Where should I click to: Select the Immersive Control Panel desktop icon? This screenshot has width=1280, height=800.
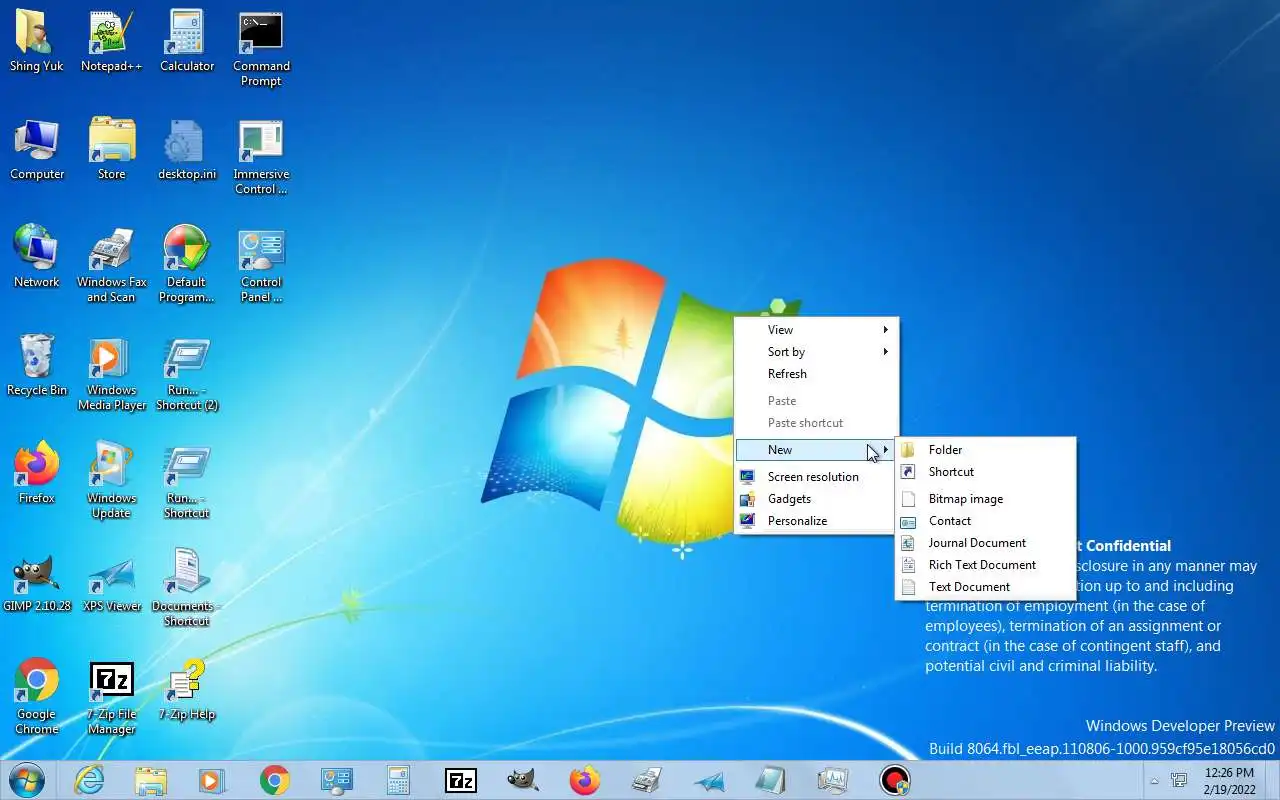[261, 157]
